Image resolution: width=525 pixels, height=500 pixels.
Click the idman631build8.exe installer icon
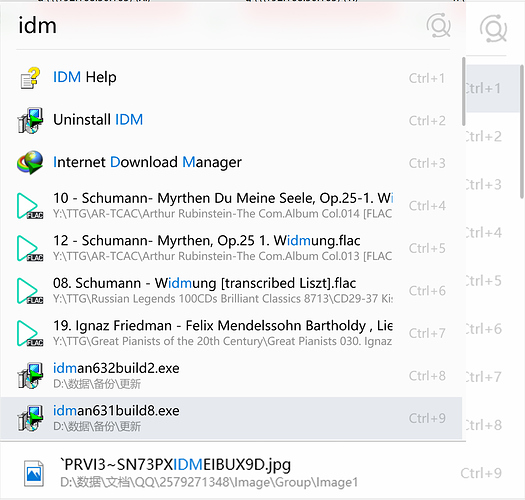point(30,418)
